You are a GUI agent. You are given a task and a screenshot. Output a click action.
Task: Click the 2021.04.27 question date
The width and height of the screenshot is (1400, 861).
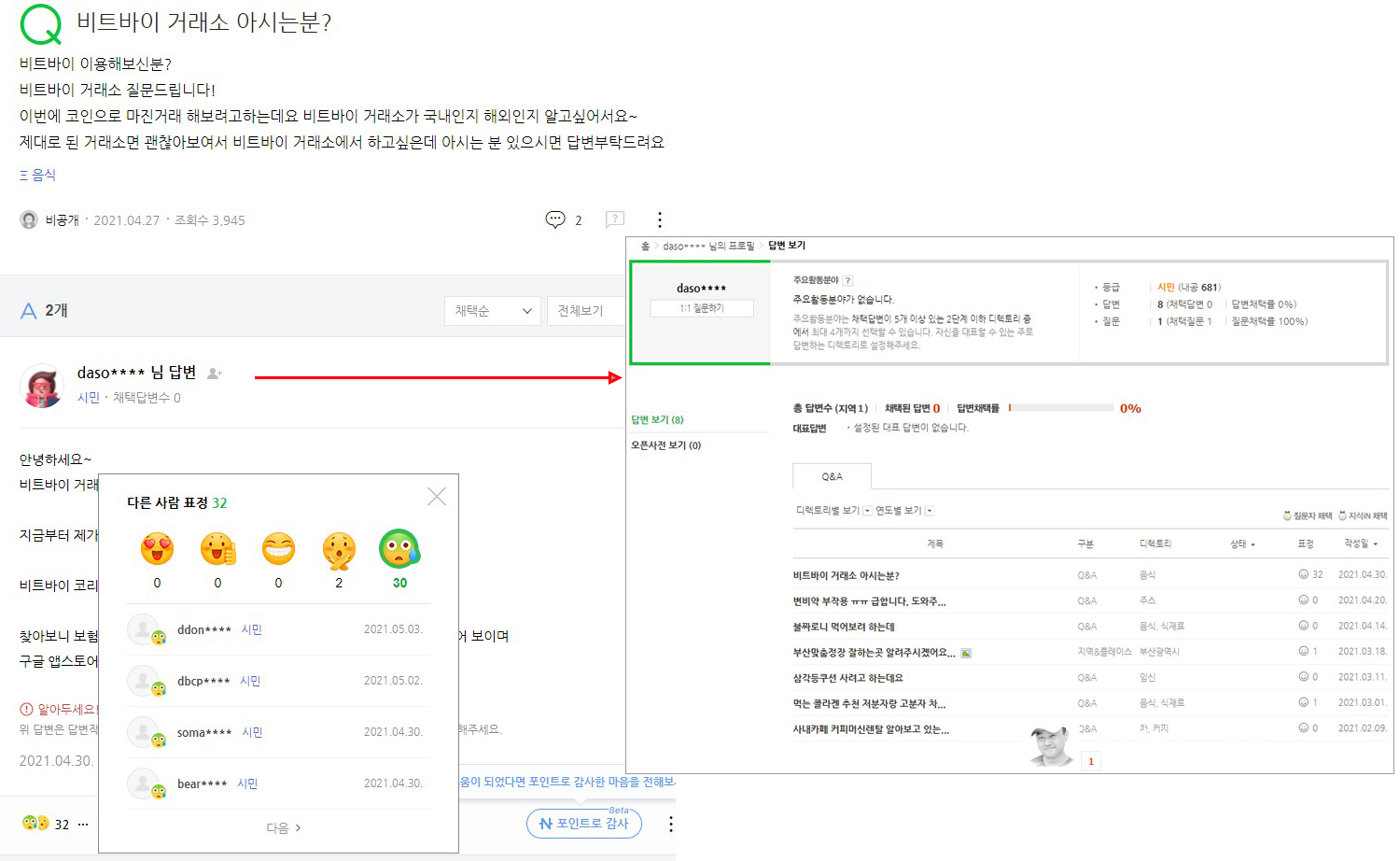(x=127, y=220)
